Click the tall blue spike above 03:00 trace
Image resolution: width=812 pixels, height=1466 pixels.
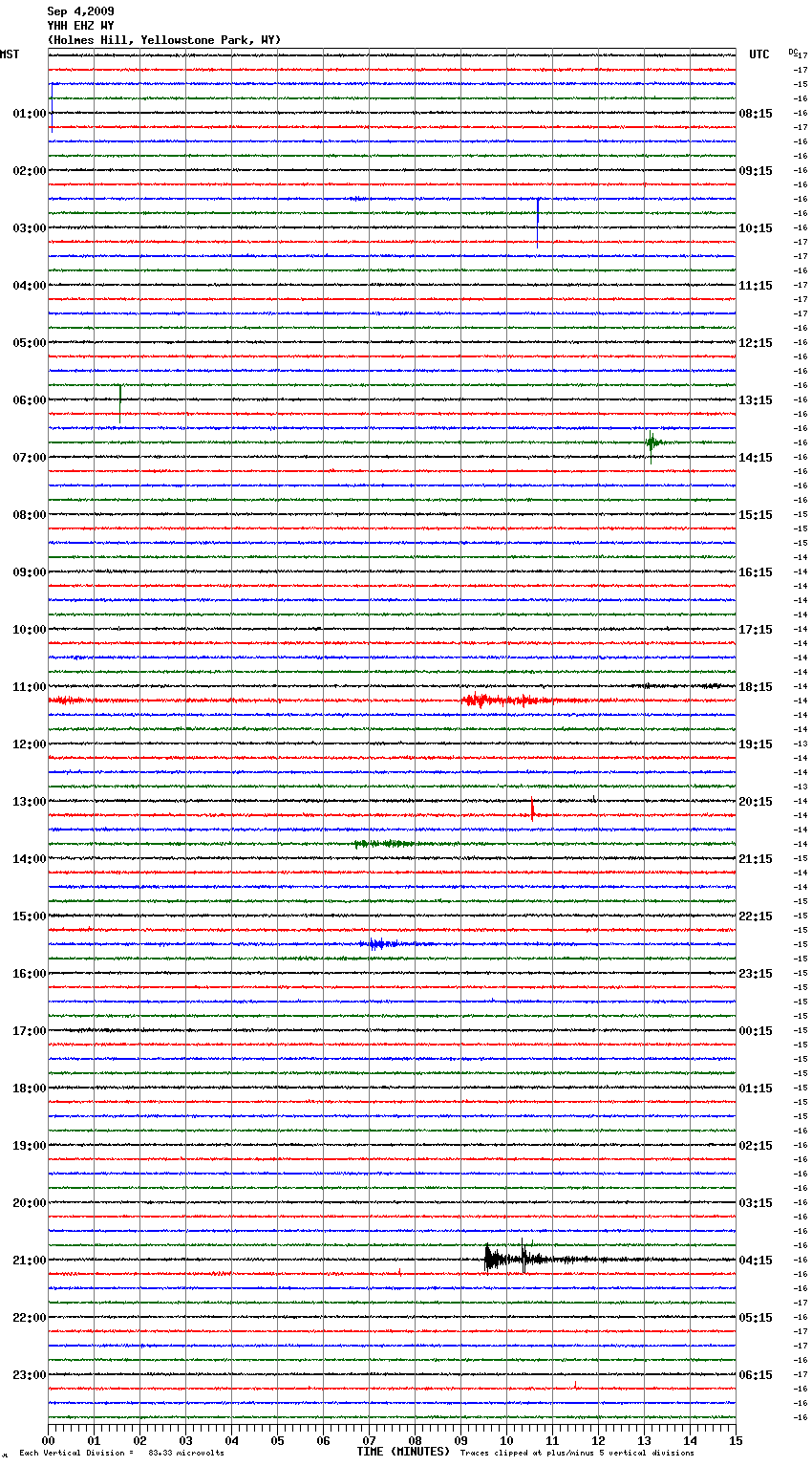point(538,222)
